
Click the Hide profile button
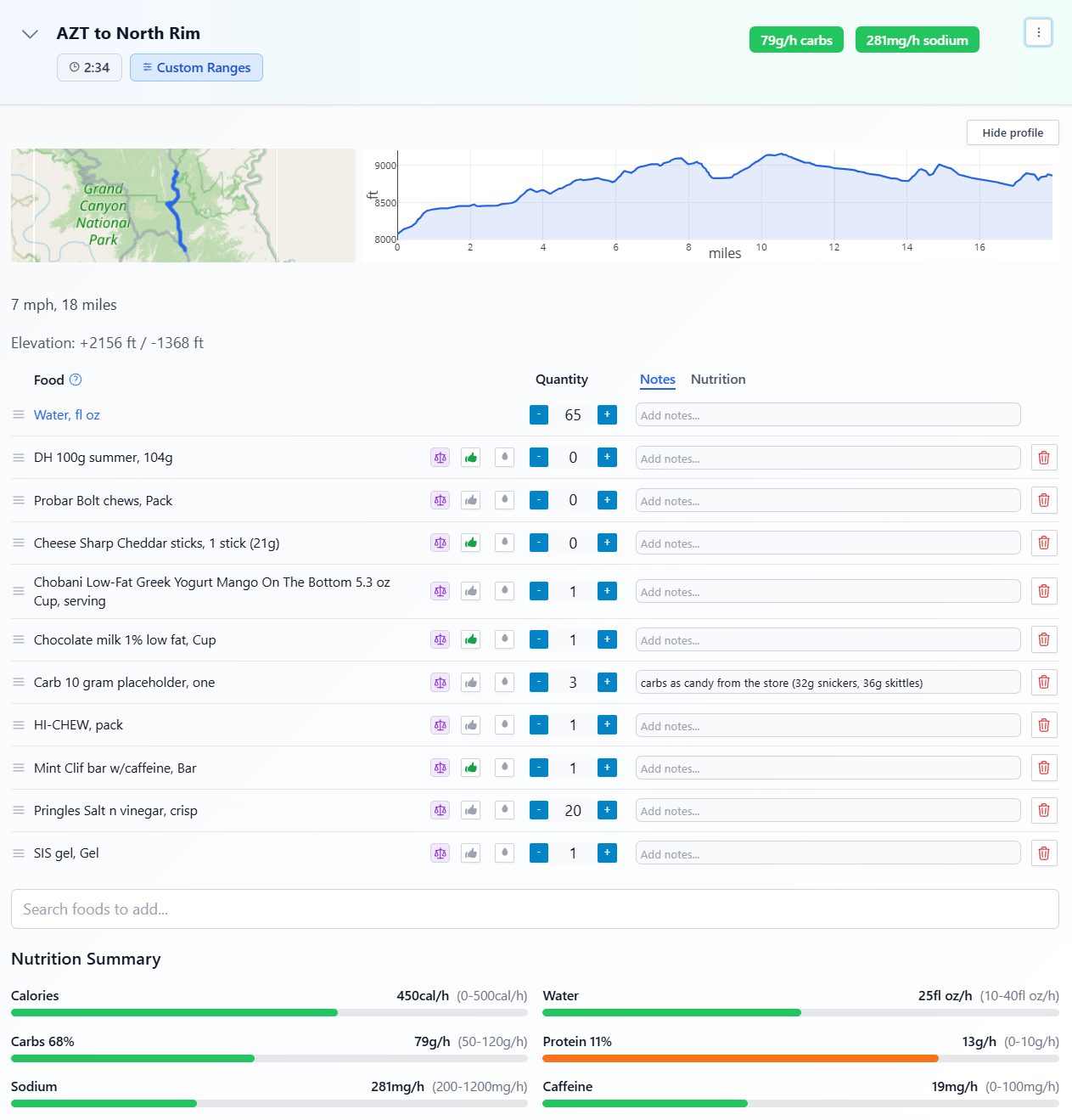pyautogui.click(x=1012, y=132)
